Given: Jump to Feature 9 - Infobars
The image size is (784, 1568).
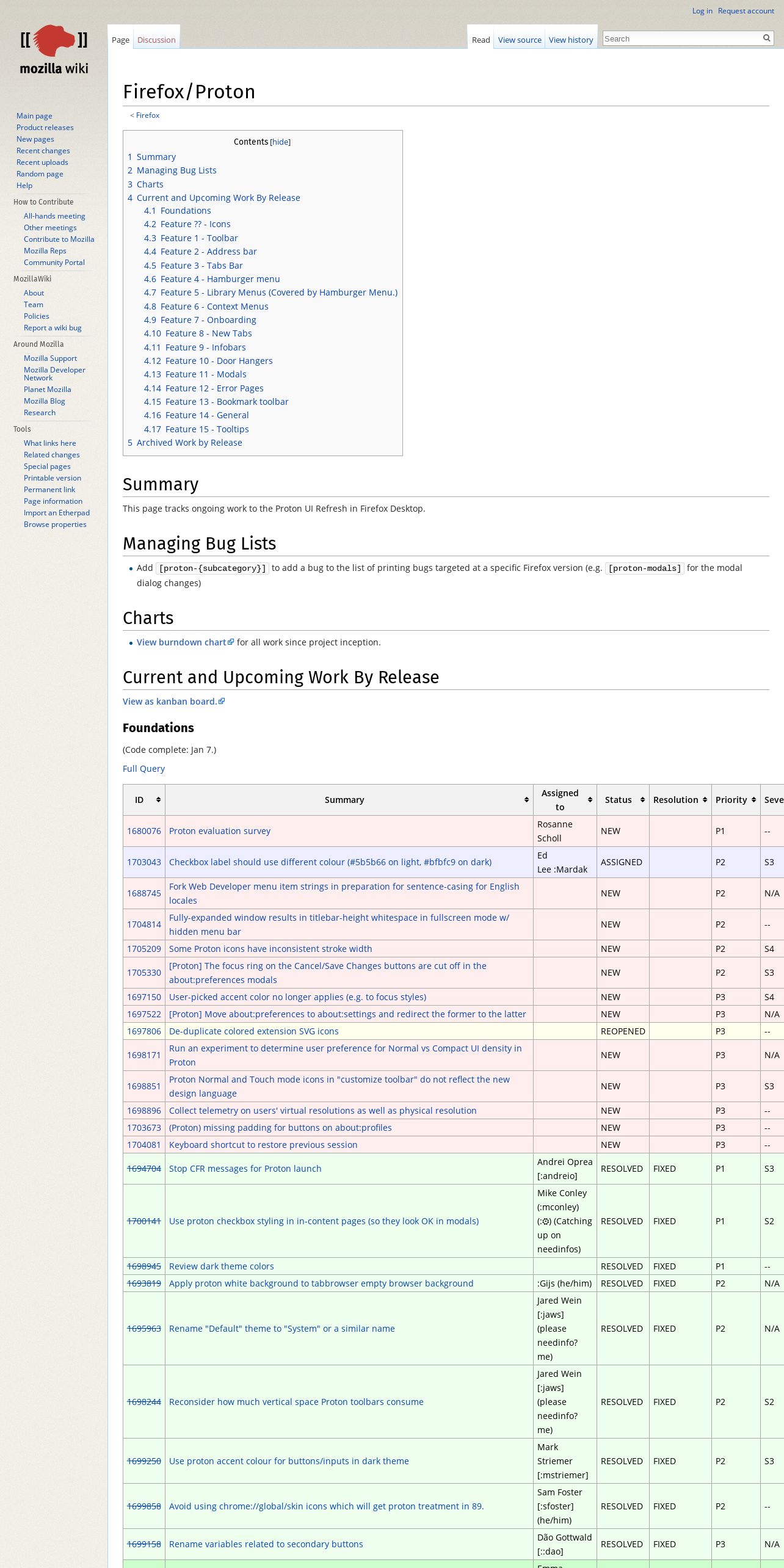Looking at the screenshot, I should coord(195,347).
